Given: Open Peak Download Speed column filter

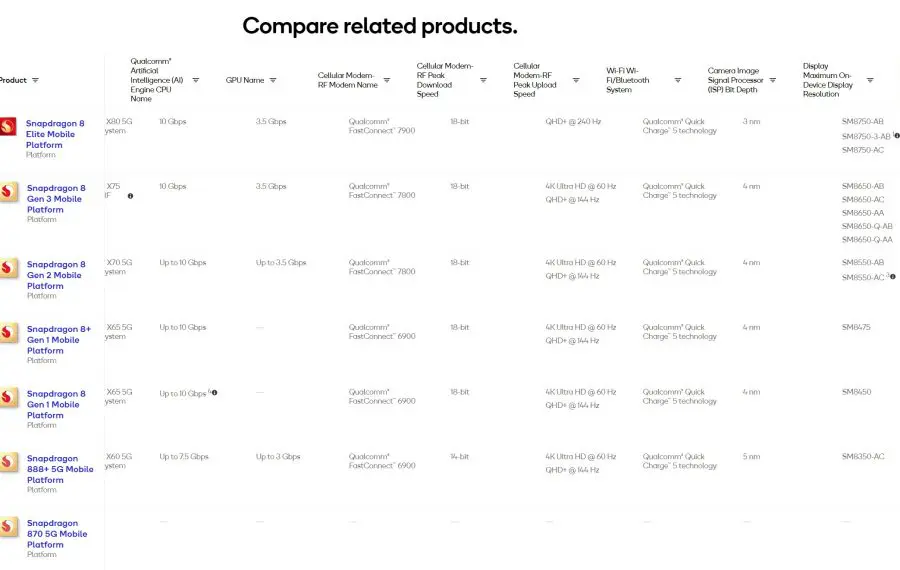Looking at the screenshot, I should [483, 80].
